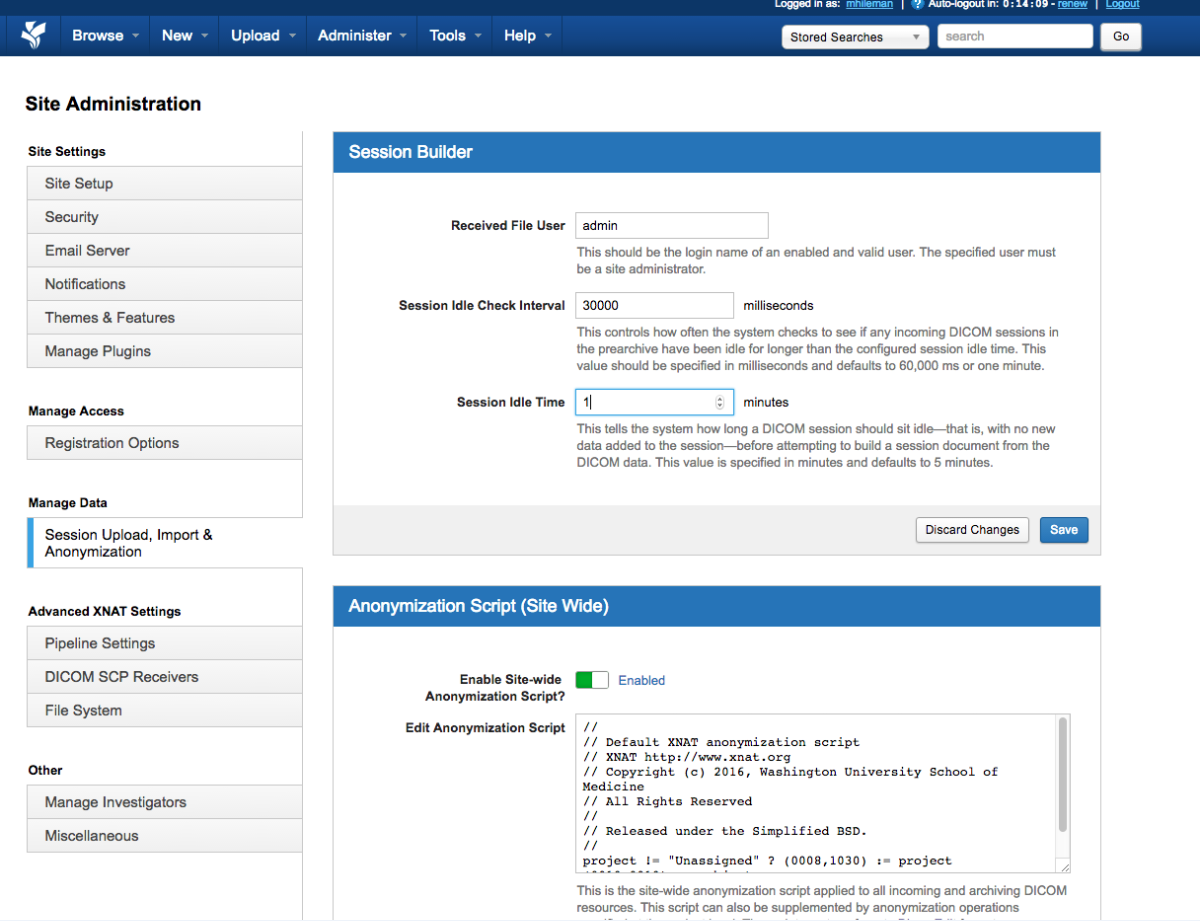Click the Session Idle Check Interval field
Viewport: 1200px width, 921px height.
(x=654, y=305)
